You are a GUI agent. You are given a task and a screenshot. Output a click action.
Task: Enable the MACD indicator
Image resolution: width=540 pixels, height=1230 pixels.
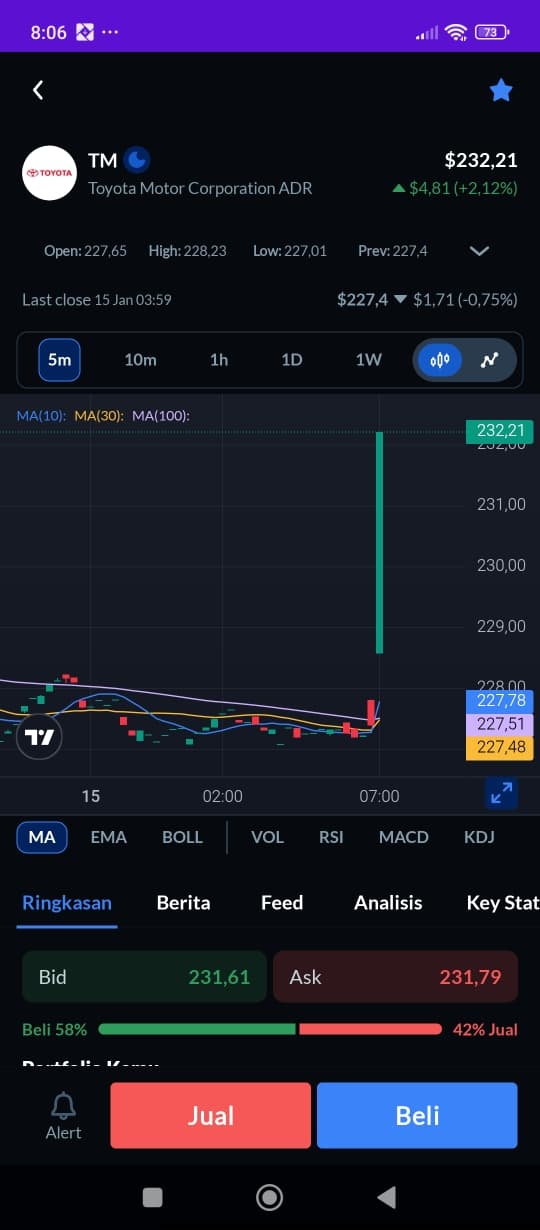[x=404, y=837]
